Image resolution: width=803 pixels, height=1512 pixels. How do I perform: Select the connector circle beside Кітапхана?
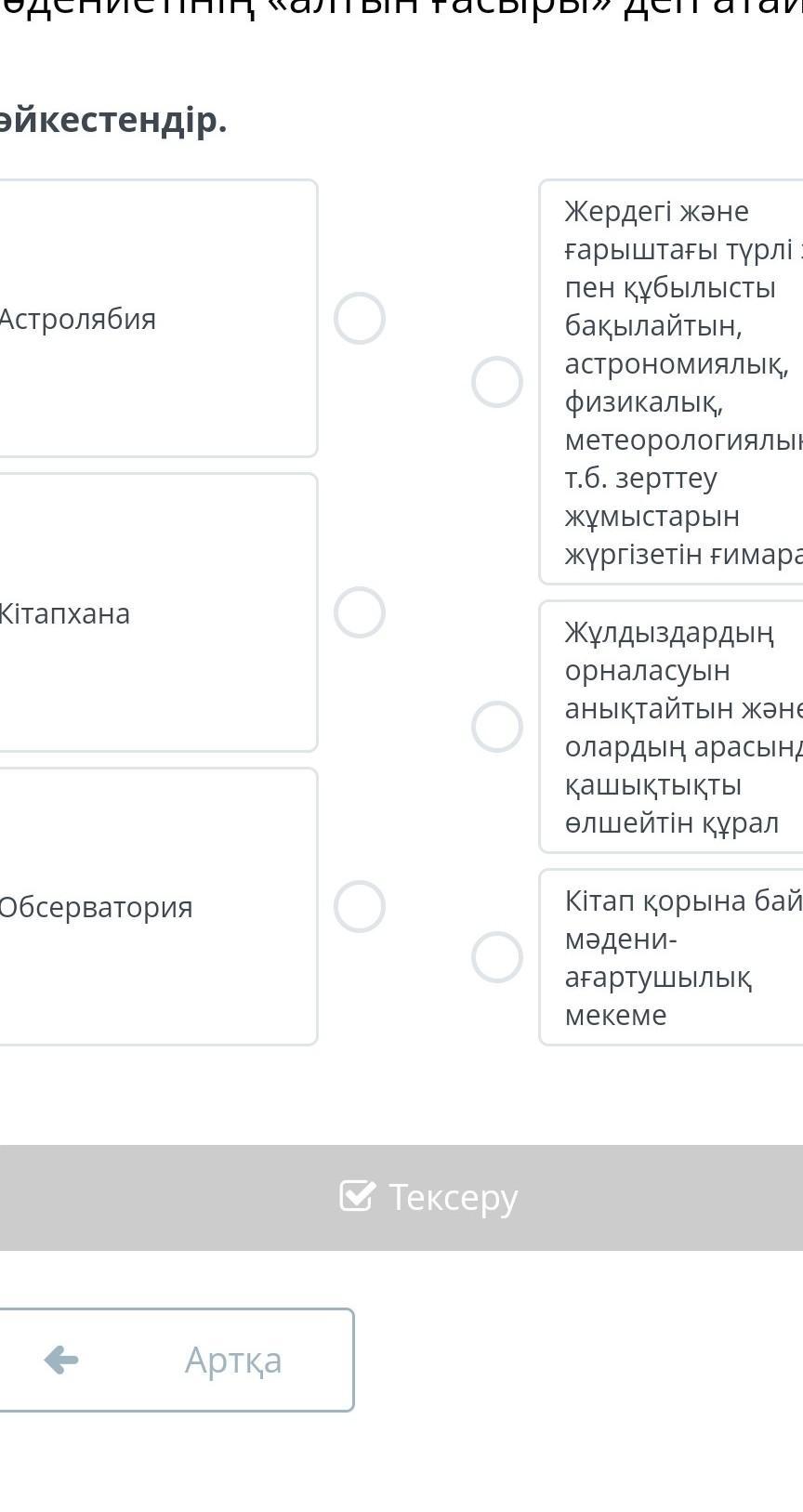point(360,612)
